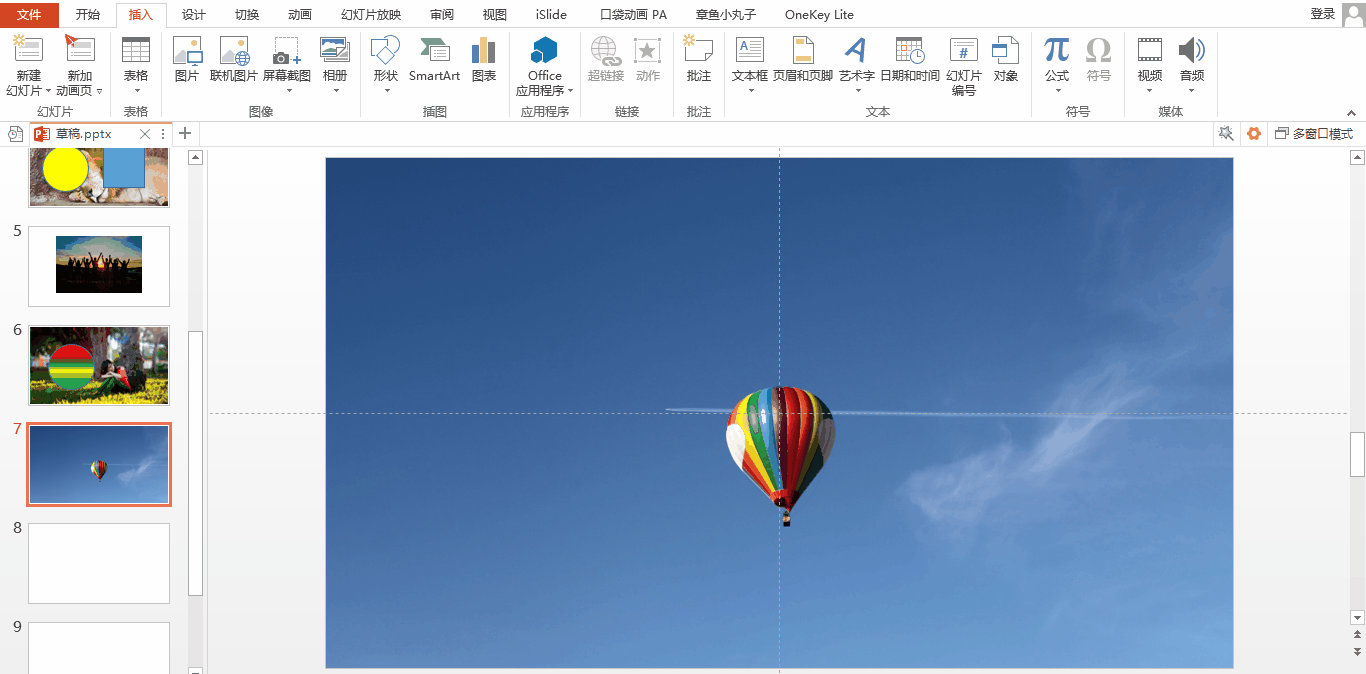This screenshot has height=674, width=1366.
Task: Expand the 相册 dropdown arrow
Action: click(335, 91)
